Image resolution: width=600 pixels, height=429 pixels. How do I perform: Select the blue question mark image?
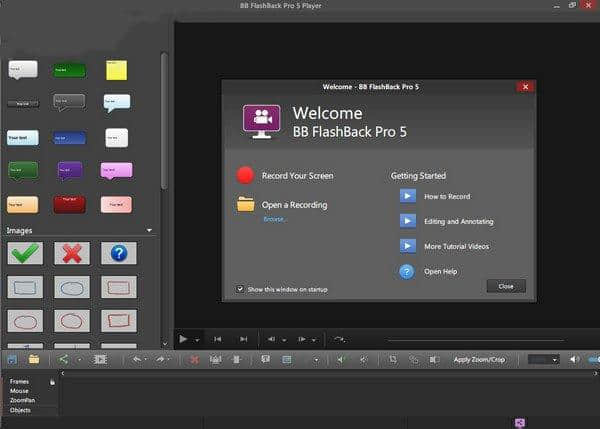click(118, 253)
